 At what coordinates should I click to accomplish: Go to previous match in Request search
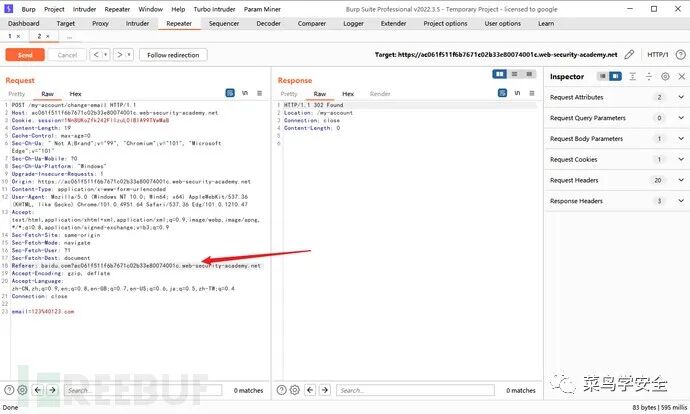[38, 390]
